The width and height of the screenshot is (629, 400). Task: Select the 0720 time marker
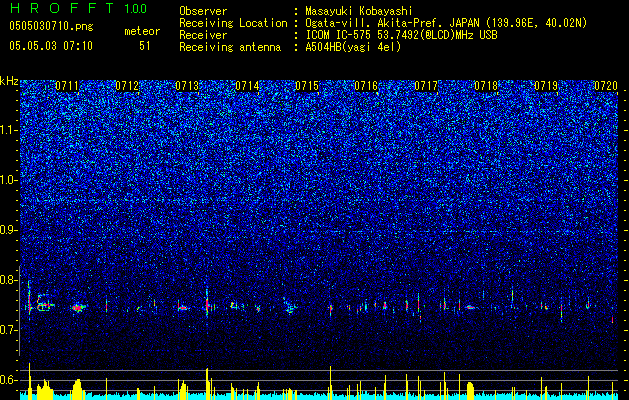pos(606,86)
